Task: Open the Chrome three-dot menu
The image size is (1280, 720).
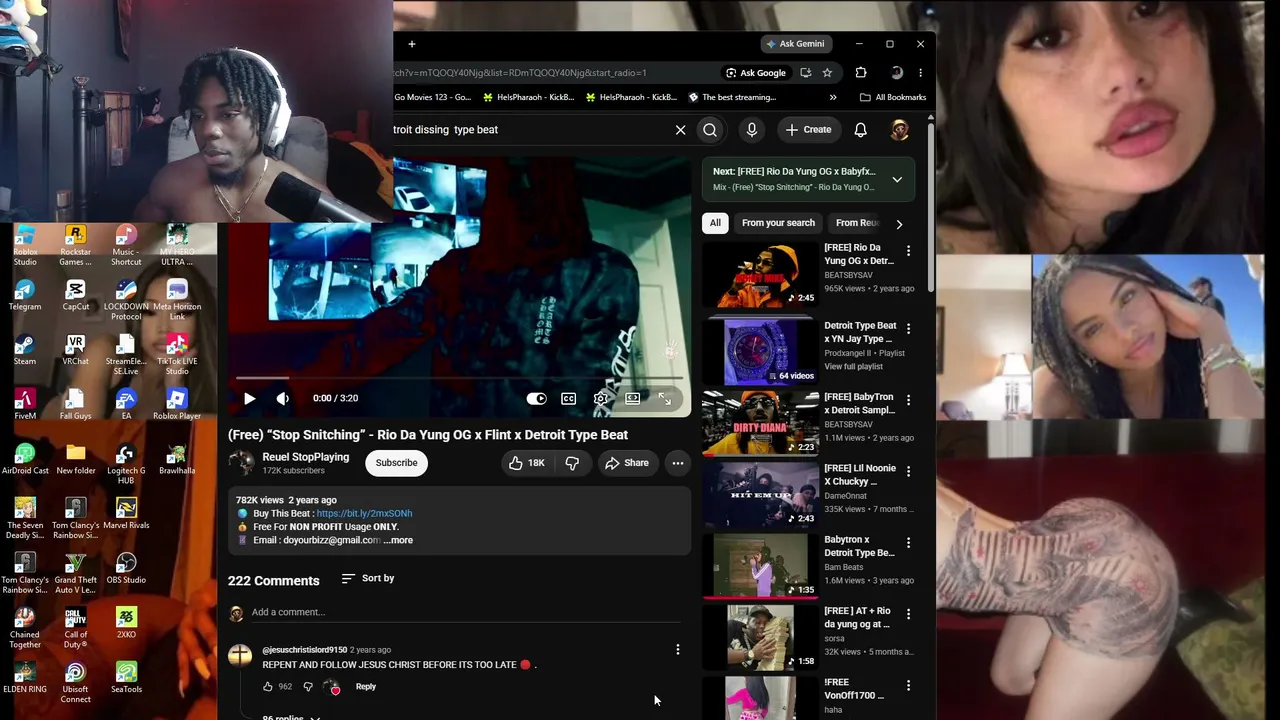Action: click(x=920, y=73)
